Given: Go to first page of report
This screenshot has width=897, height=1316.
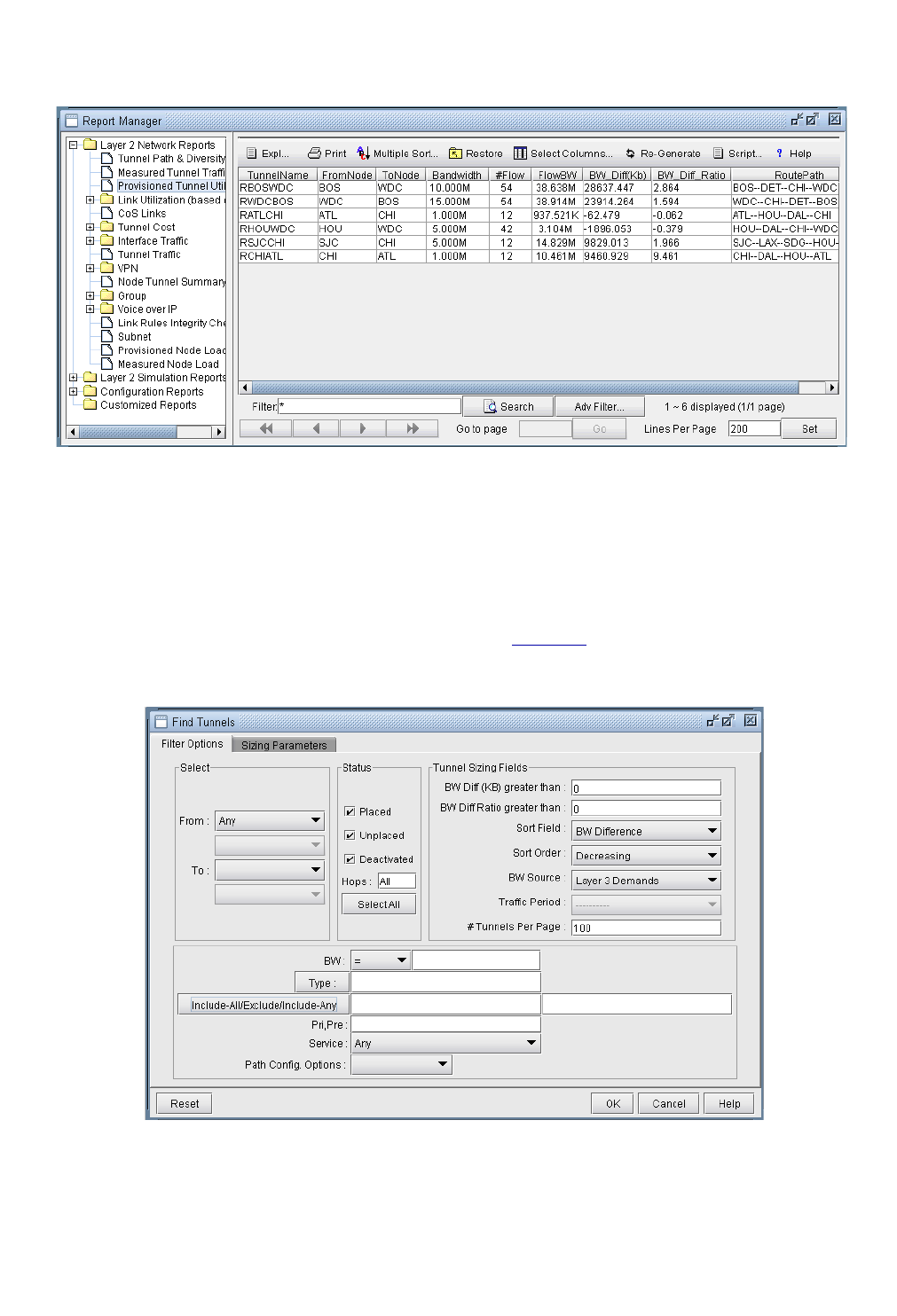Looking at the screenshot, I should pyautogui.click(x=265, y=428).
